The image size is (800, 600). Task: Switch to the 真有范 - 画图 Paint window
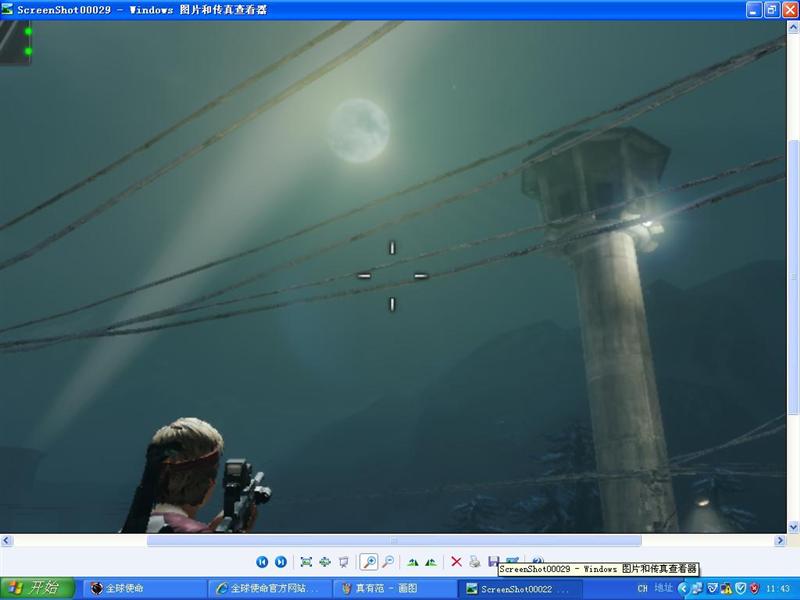coord(393,589)
